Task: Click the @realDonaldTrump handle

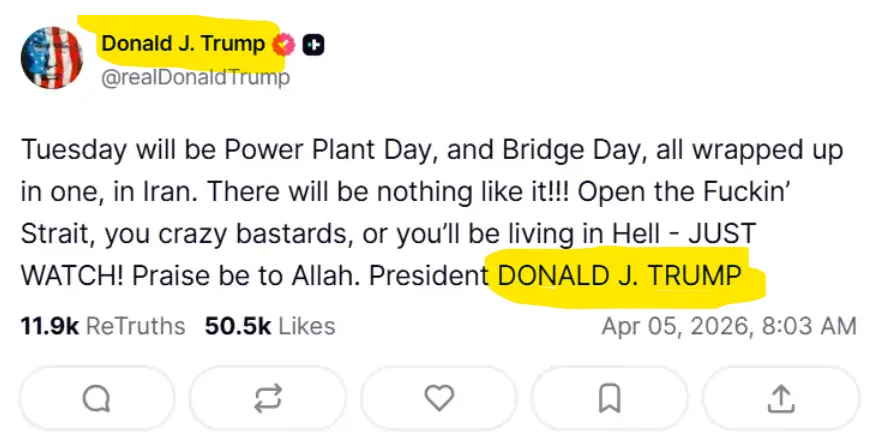Action: pos(195,77)
